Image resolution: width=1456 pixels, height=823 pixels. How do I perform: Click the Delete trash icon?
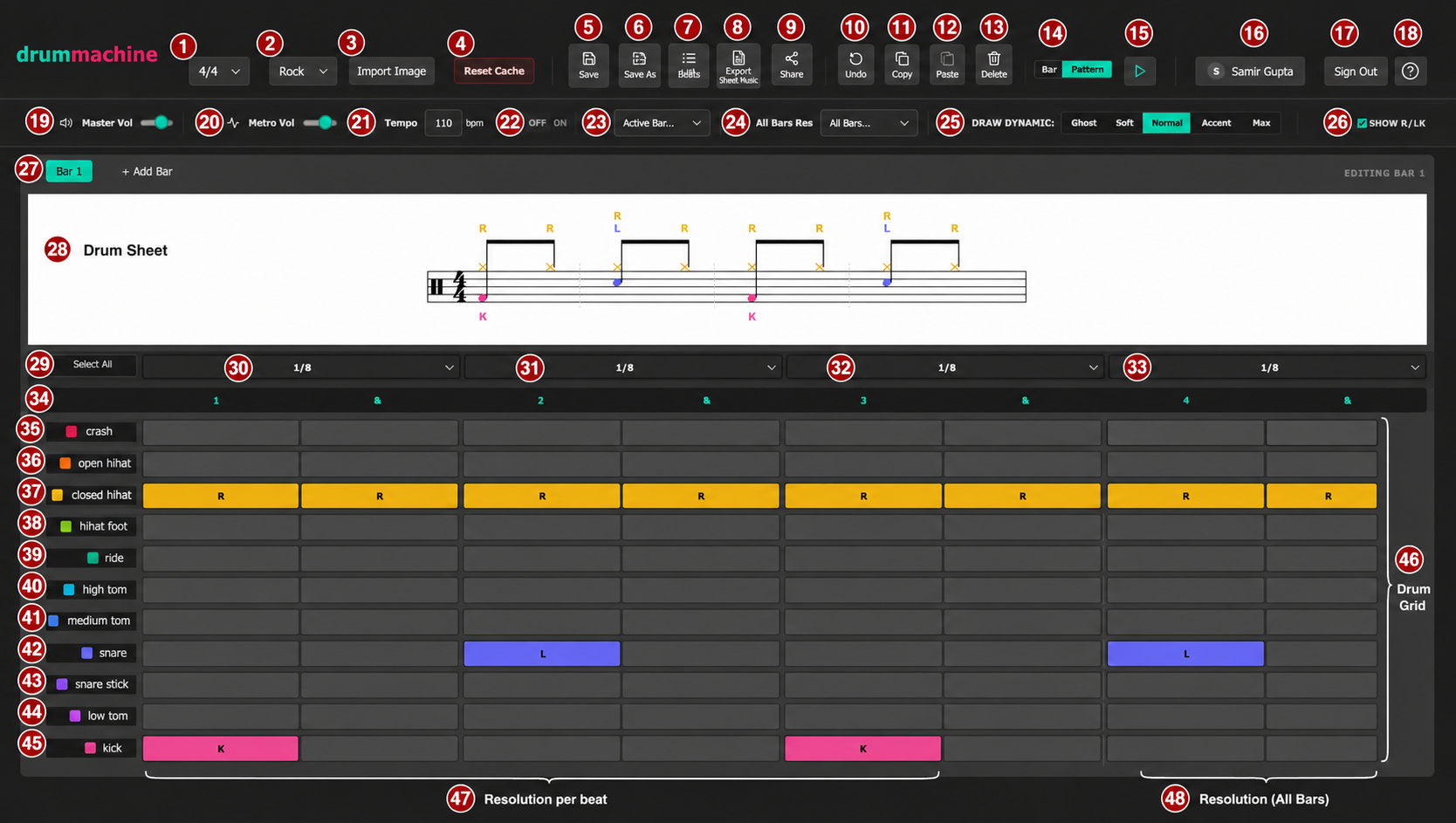point(993,59)
